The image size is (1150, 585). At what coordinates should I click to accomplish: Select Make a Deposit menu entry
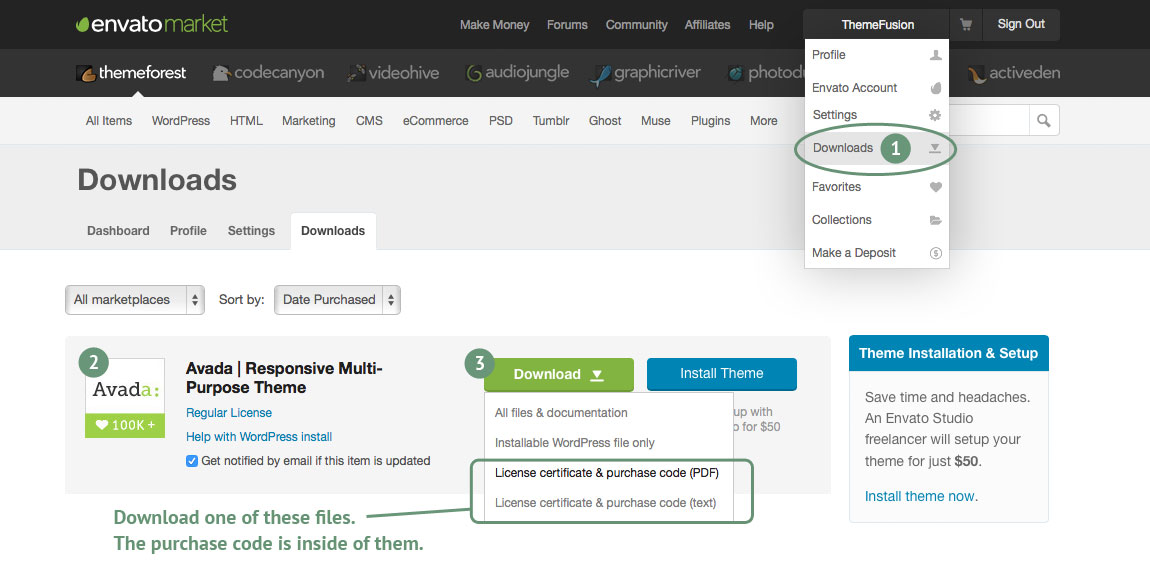(876, 253)
